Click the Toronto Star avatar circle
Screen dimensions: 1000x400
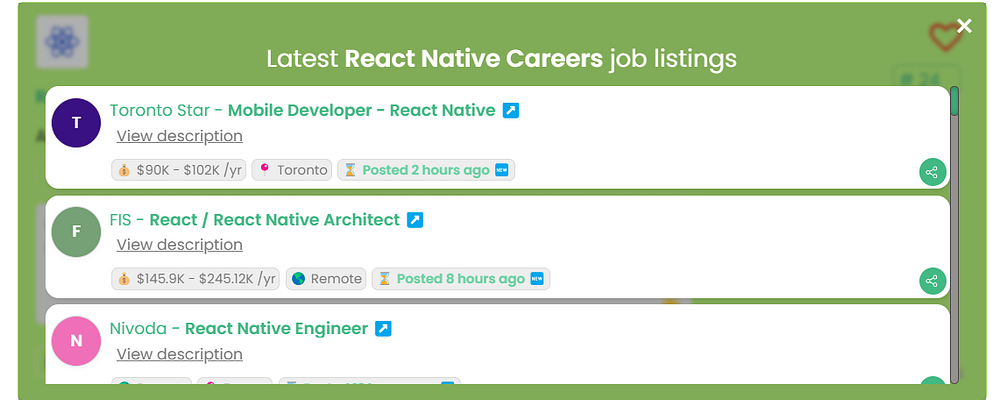(77, 123)
